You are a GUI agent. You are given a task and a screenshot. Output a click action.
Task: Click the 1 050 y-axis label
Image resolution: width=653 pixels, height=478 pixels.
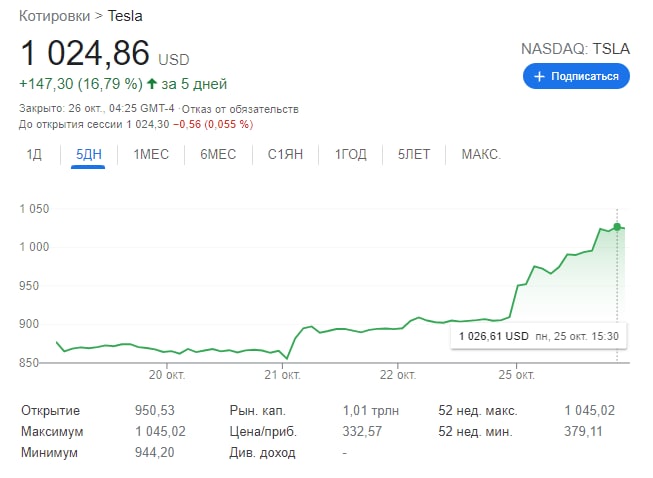click(x=34, y=209)
